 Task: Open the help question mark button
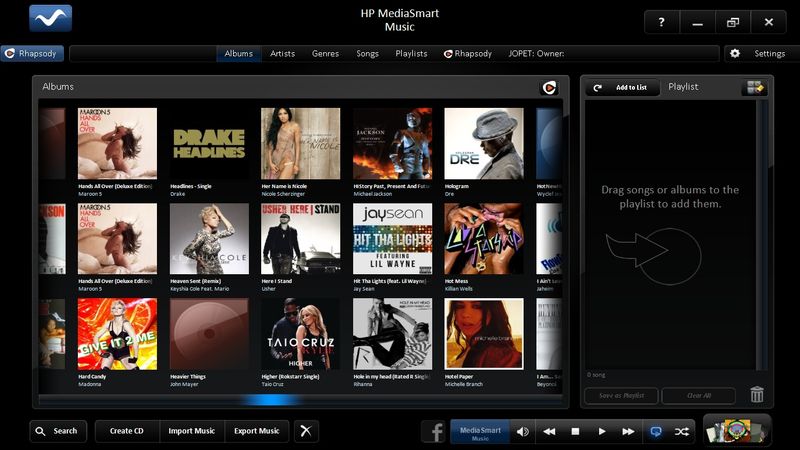tap(662, 22)
